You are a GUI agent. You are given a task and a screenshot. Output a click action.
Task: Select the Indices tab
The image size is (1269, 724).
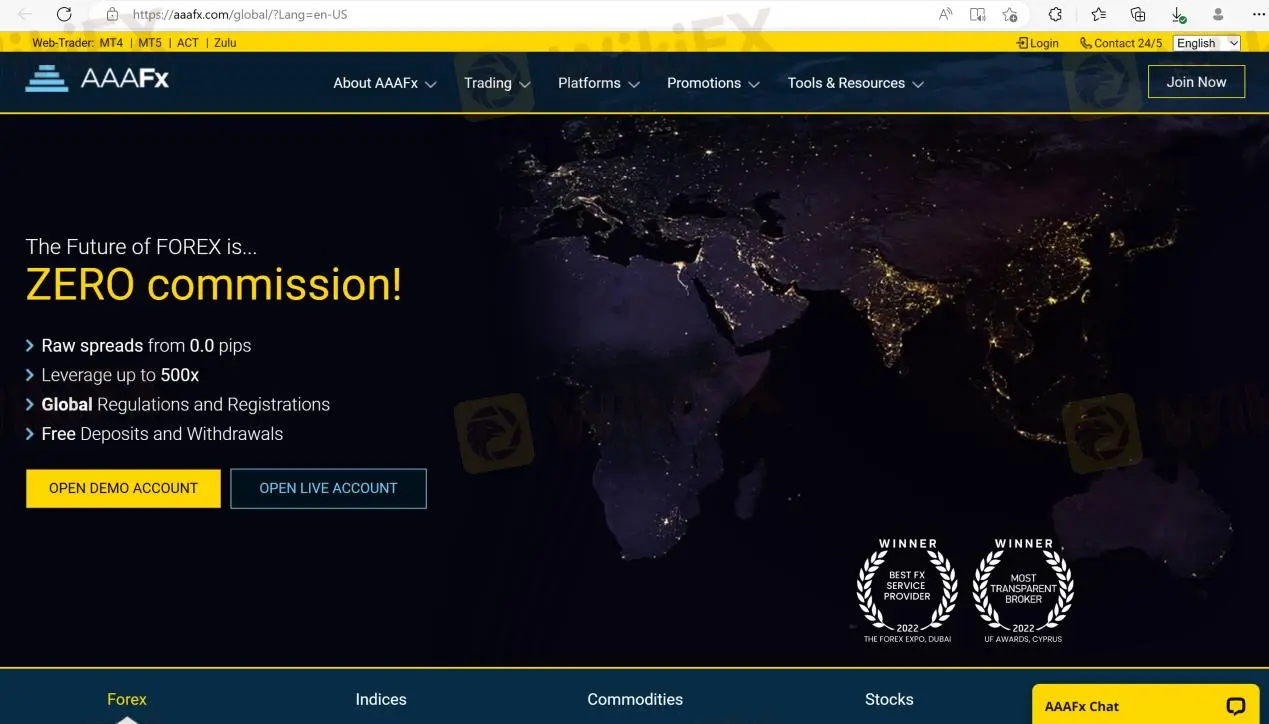pyautogui.click(x=381, y=699)
